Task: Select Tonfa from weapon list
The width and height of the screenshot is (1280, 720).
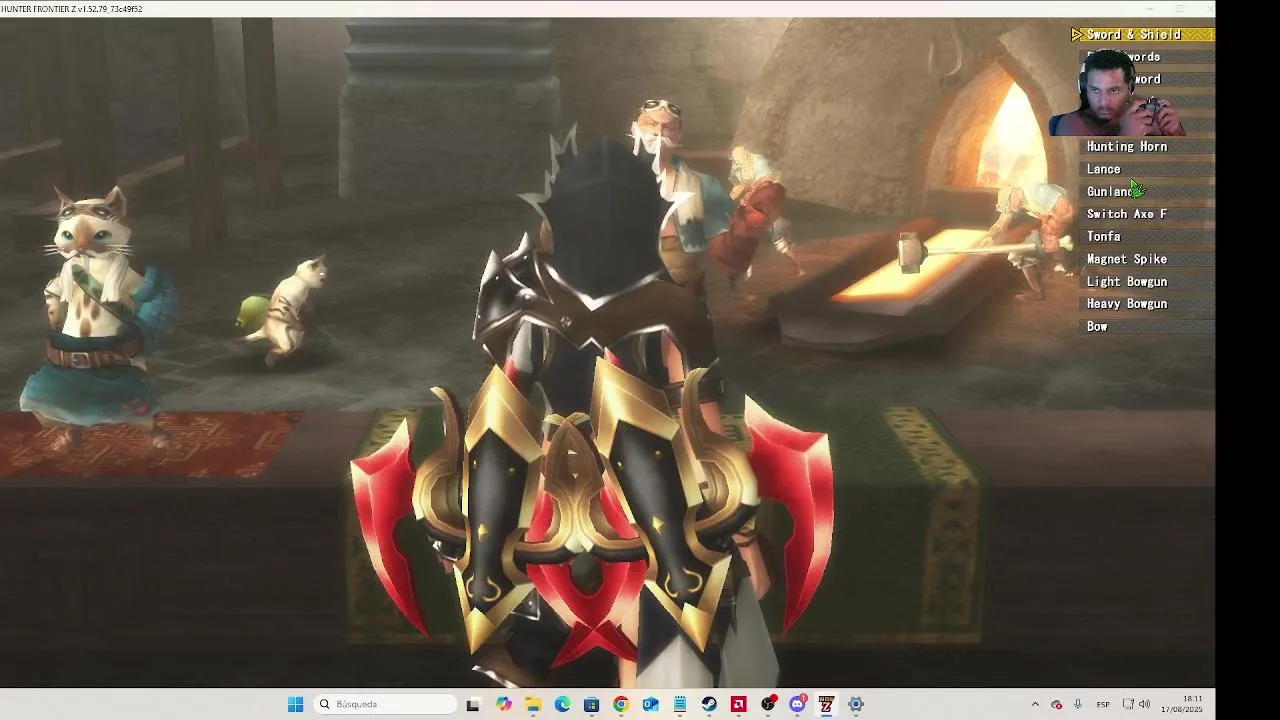Action: pyautogui.click(x=1148, y=237)
